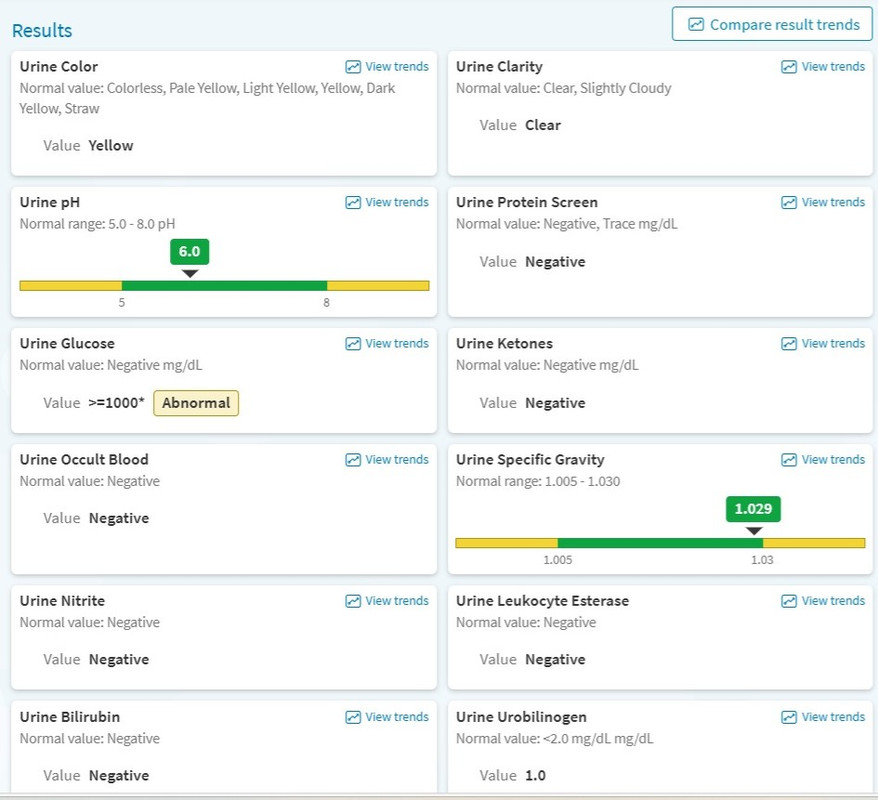The height and width of the screenshot is (800, 878).
Task: Click Normal value: <2.0 mg/dL text
Action: 554,739
